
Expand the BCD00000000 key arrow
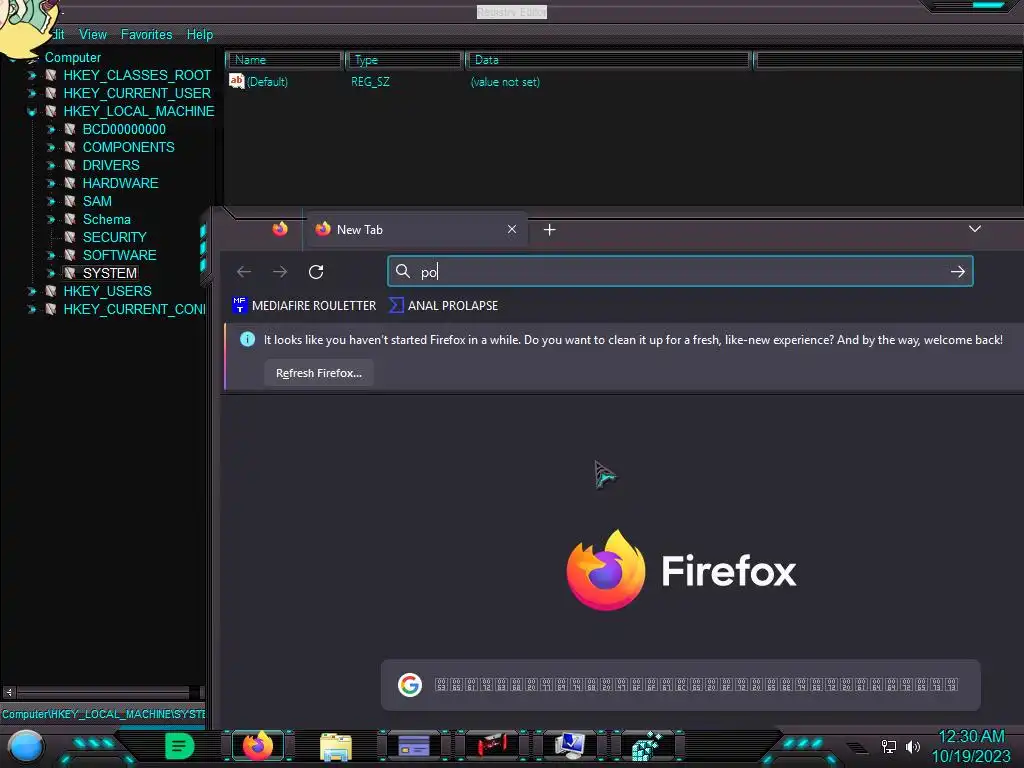51,129
